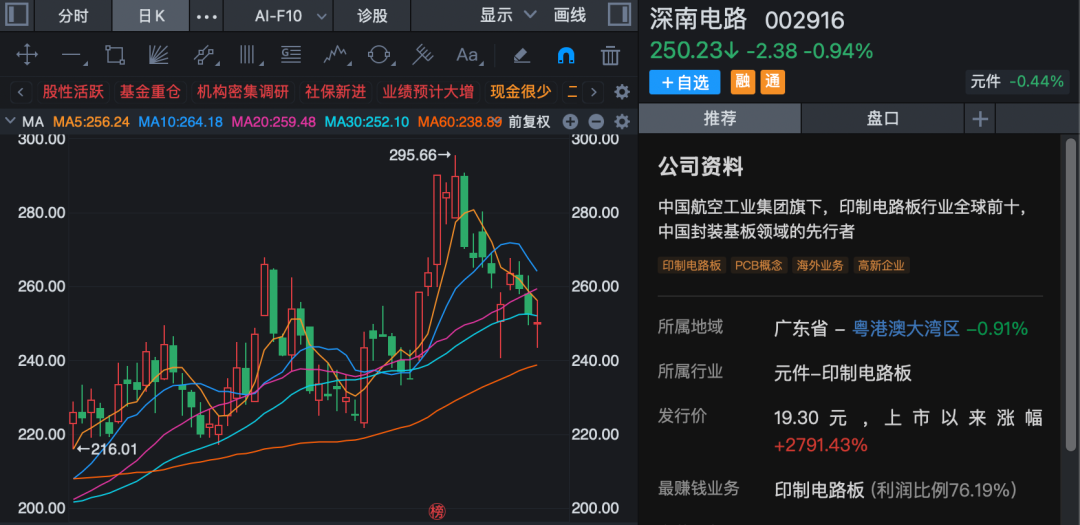Pick the wave pattern drawing tool
Viewport: 1080px width, 525px height.
(335, 54)
